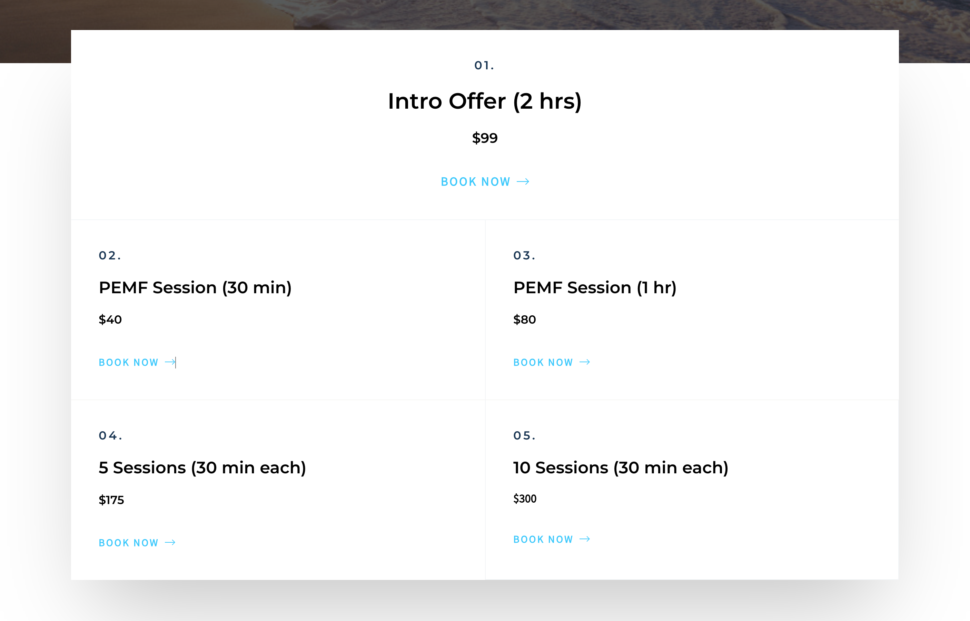Click the 01. number label
This screenshot has height=621, width=970.
[484, 66]
